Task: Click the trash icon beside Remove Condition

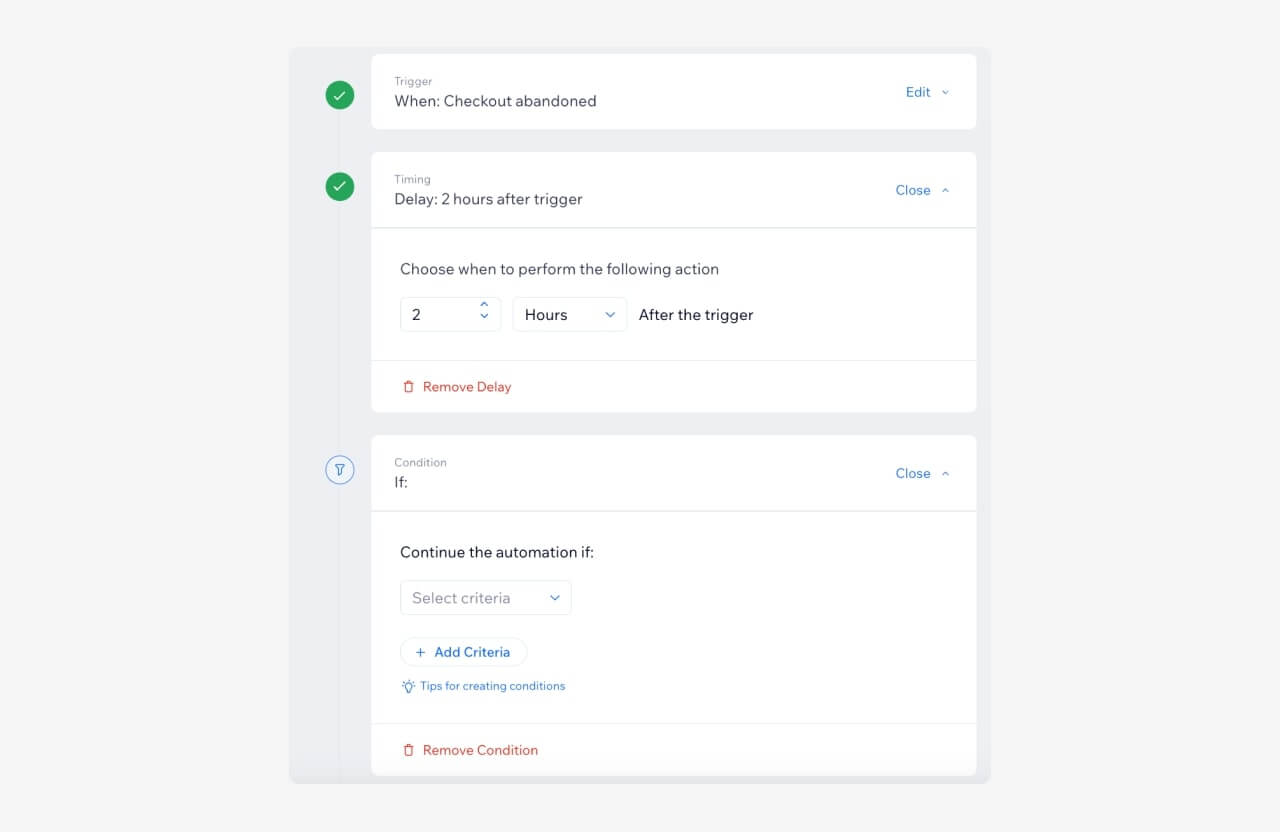Action: click(x=409, y=749)
